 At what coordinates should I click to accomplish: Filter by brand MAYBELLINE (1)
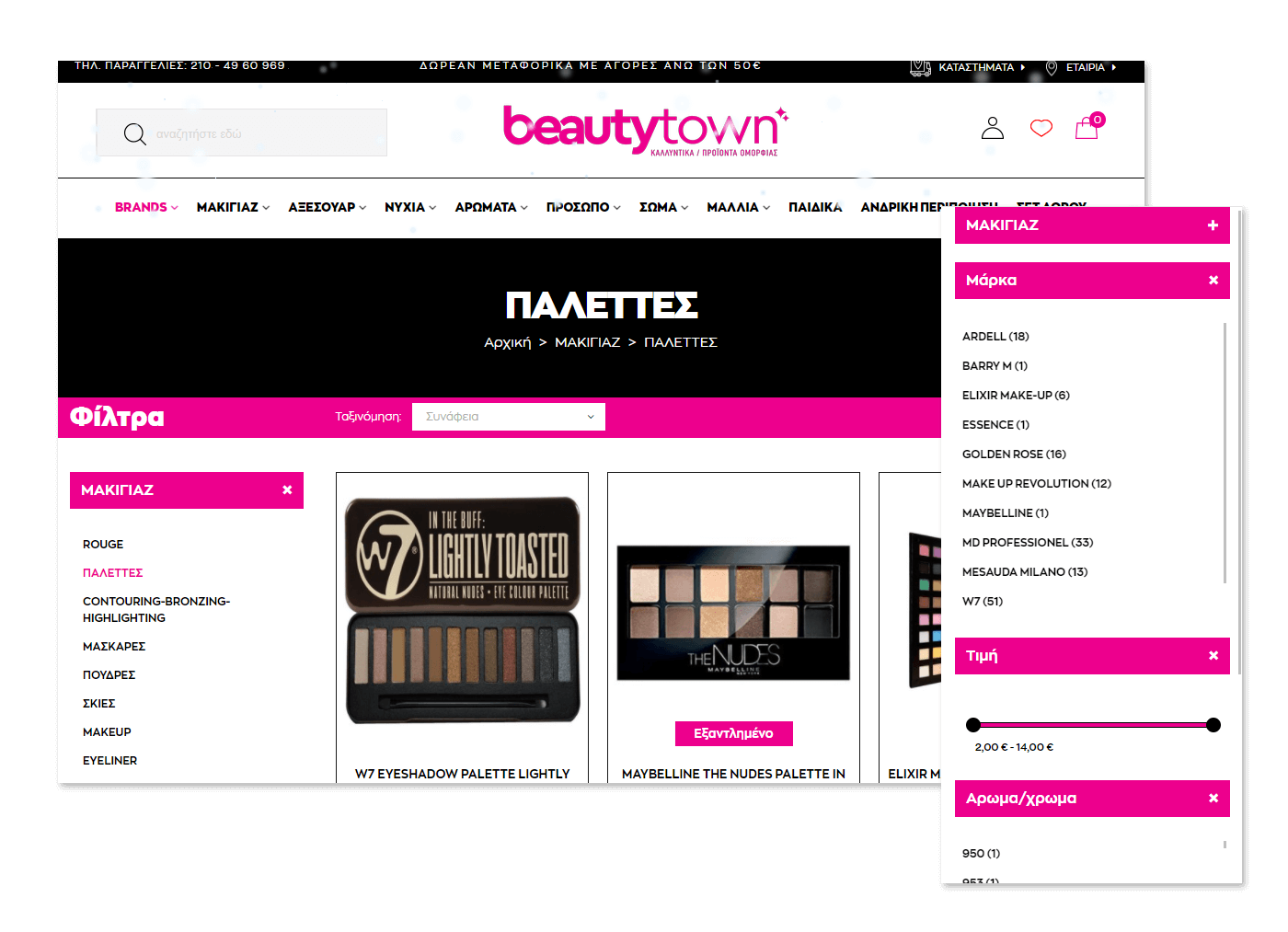(1006, 513)
